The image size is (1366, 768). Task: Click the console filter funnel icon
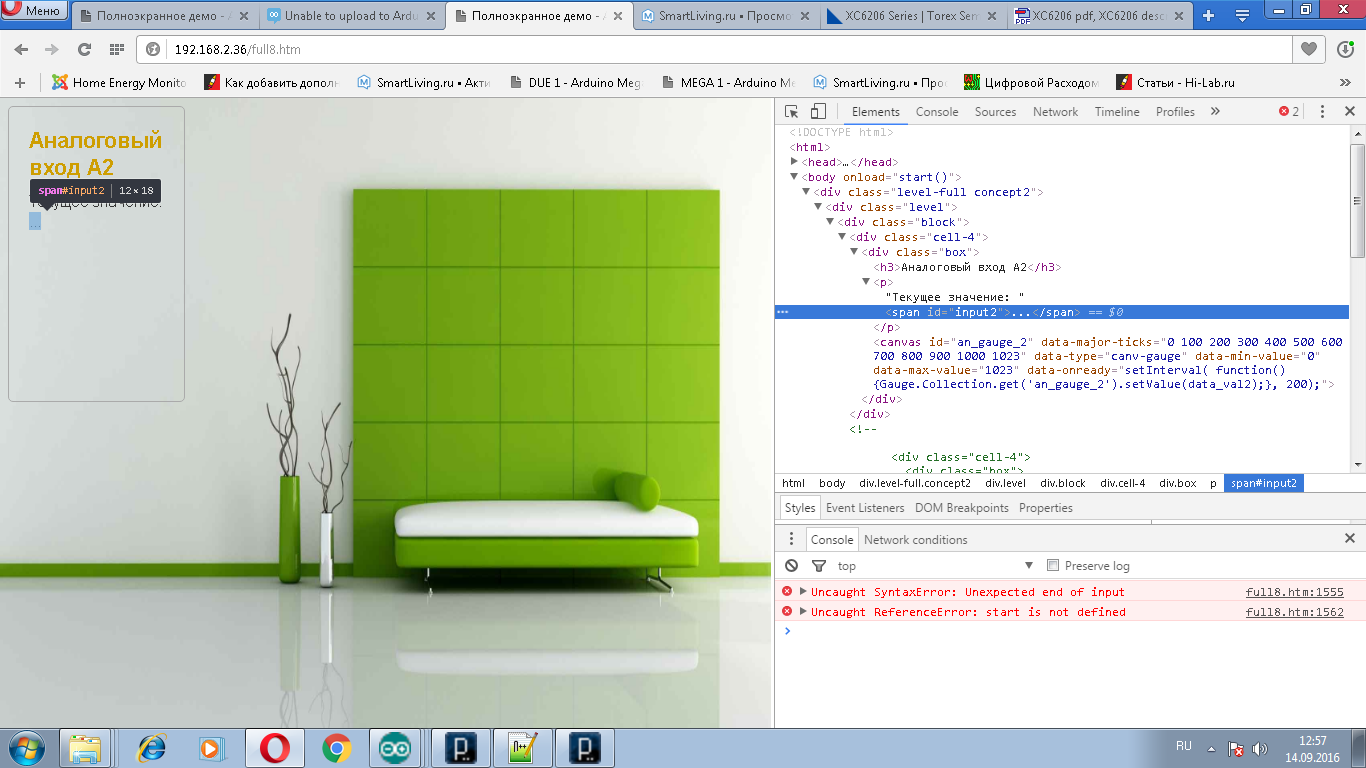[x=818, y=566]
